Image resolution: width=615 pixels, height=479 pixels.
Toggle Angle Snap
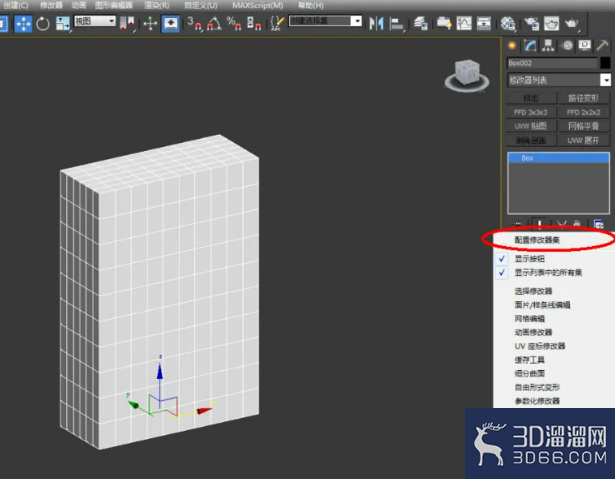214,24
